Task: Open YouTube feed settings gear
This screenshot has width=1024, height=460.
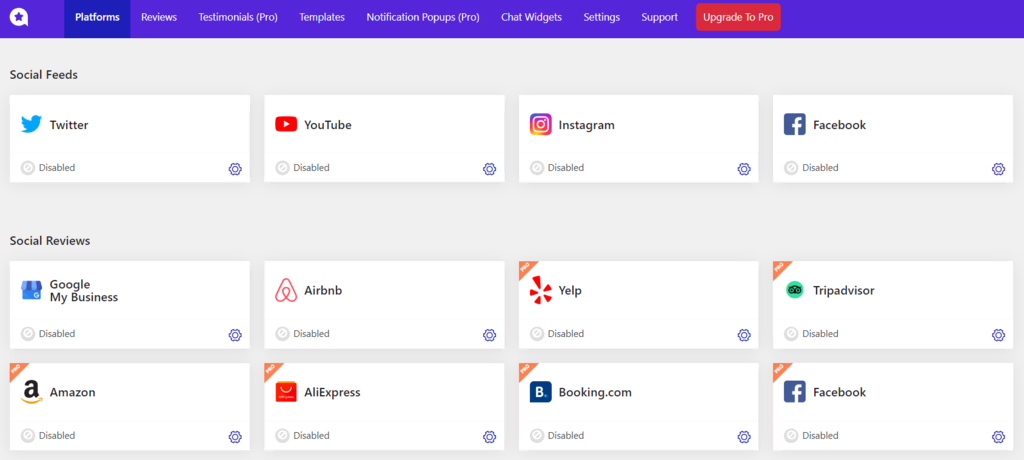Action: click(489, 169)
